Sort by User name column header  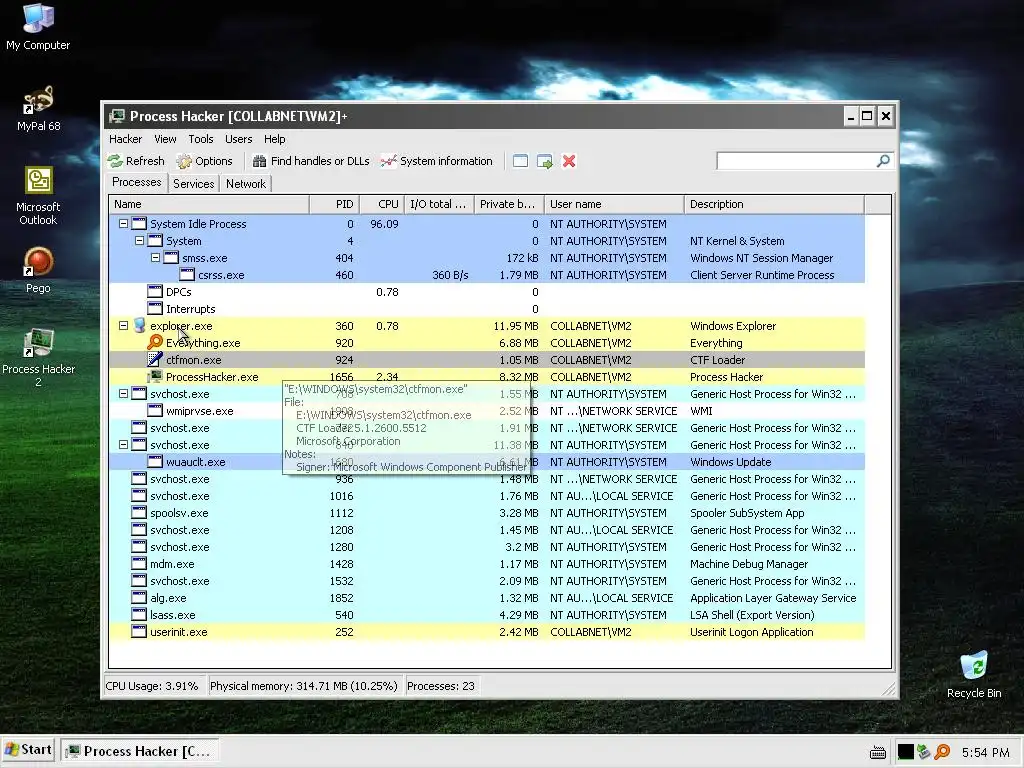click(615, 204)
